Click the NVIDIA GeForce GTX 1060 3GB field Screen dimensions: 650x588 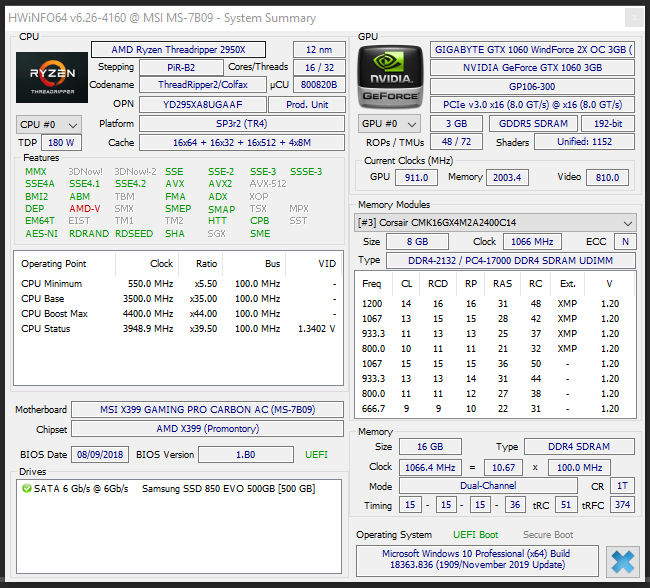(532, 68)
